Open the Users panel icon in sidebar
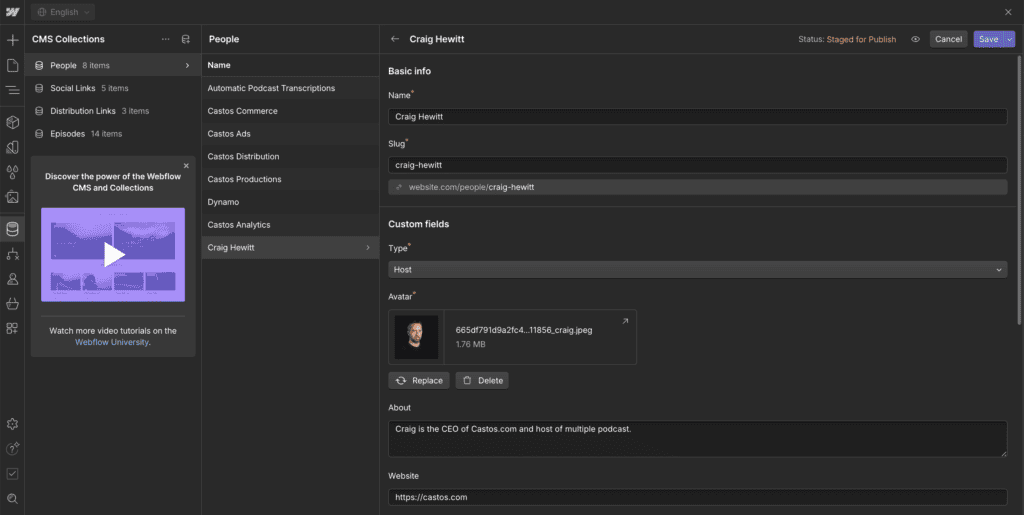This screenshot has height=515, width=1024. click(12, 279)
